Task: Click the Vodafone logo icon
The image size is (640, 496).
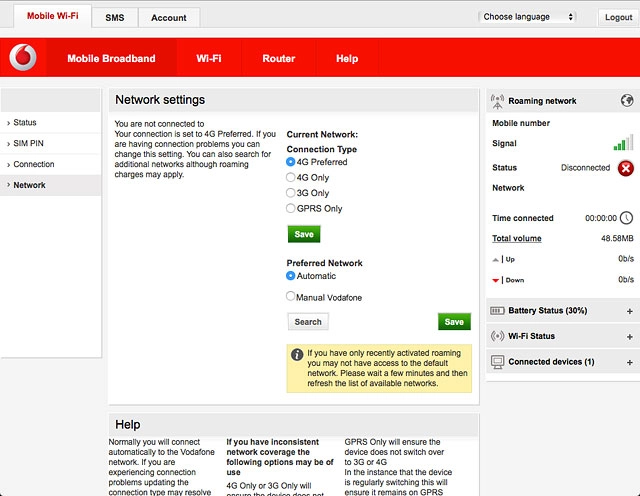Action: [22, 59]
